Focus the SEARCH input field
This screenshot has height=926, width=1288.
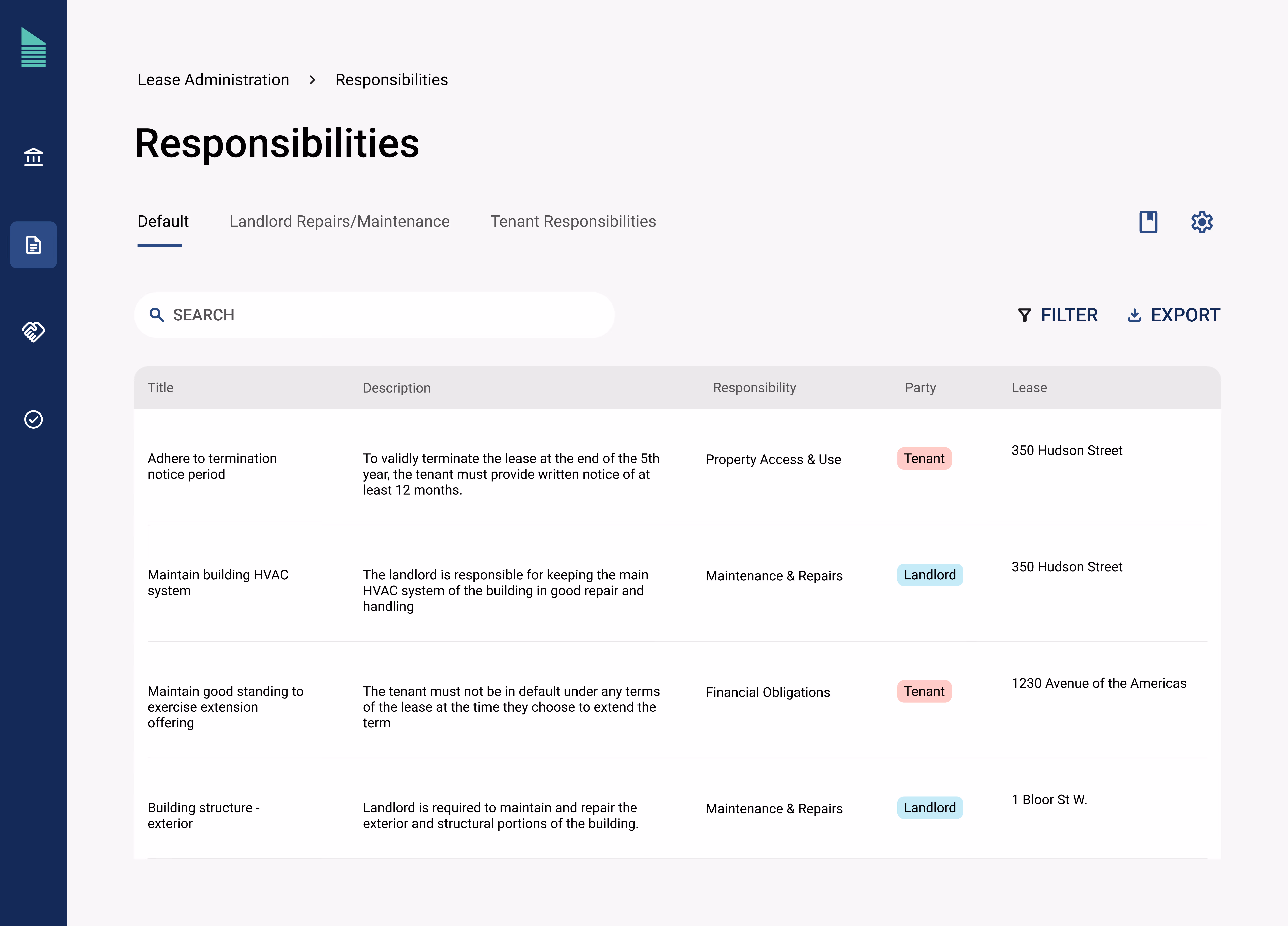(x=374, y=315)
